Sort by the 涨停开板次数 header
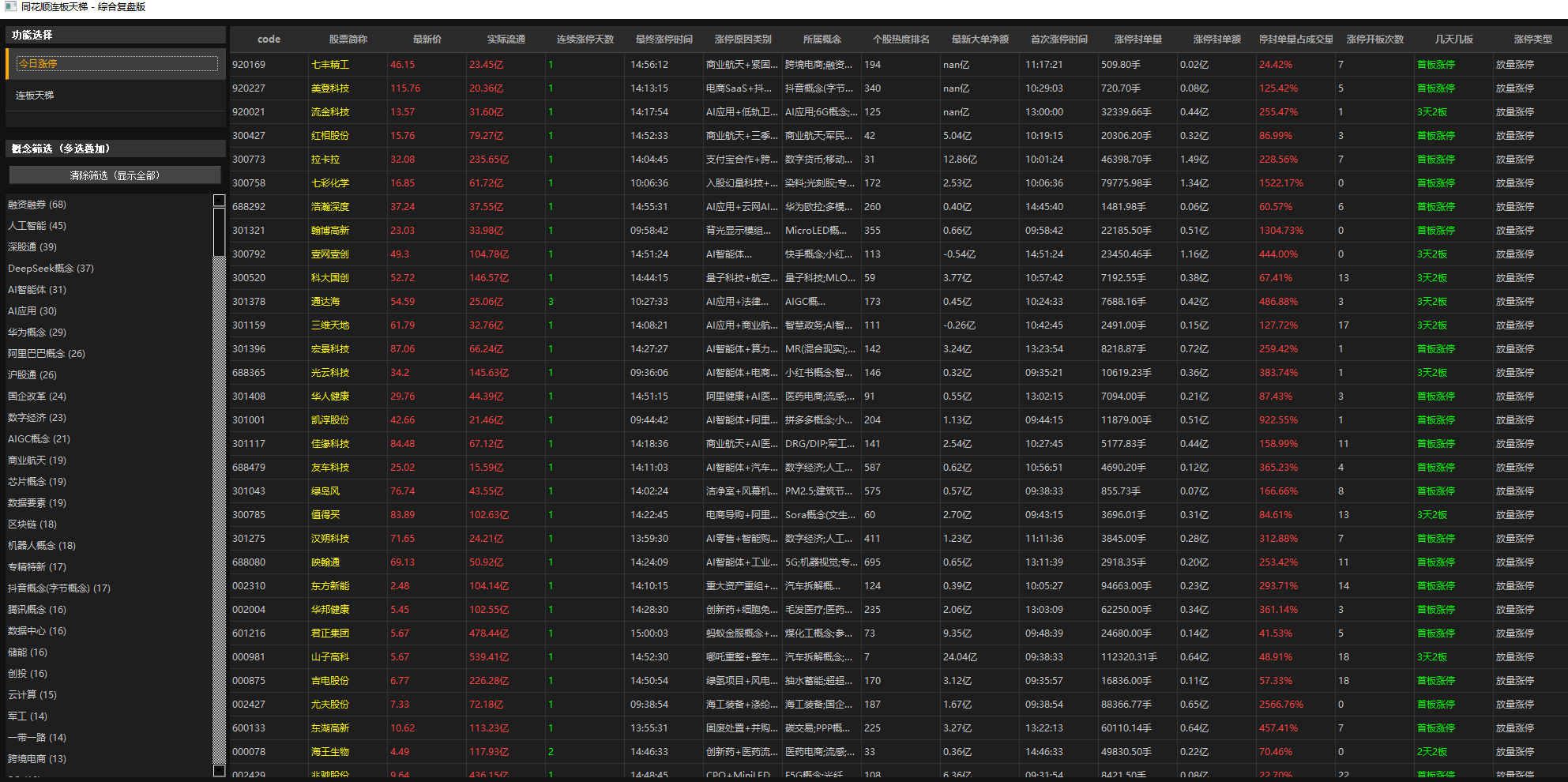The image size is (1568, 782). point(1374,39)
